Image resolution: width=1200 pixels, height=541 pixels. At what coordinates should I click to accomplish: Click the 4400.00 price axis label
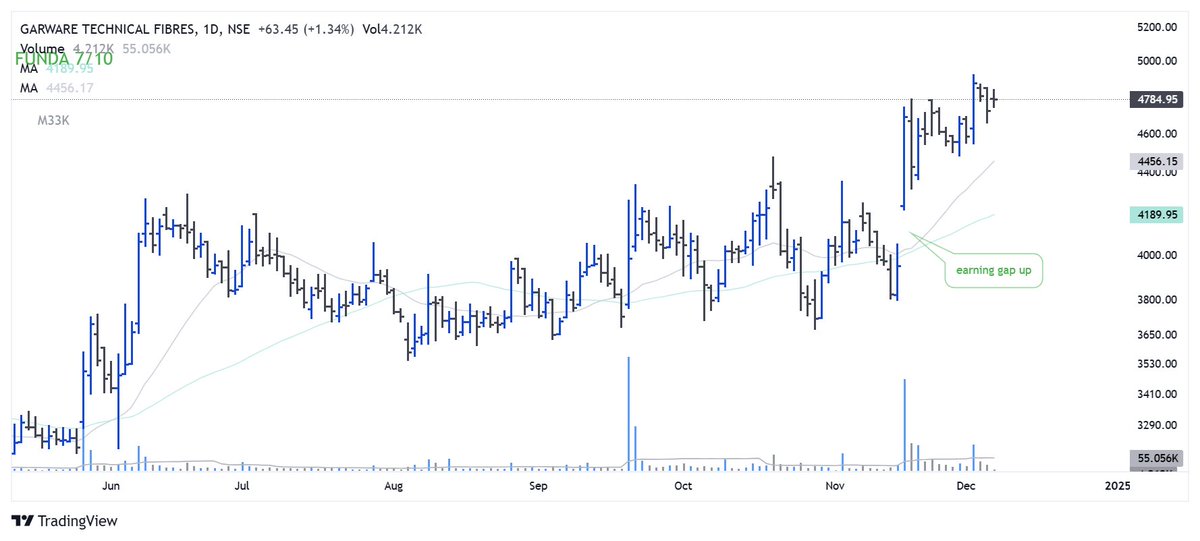1156,173
